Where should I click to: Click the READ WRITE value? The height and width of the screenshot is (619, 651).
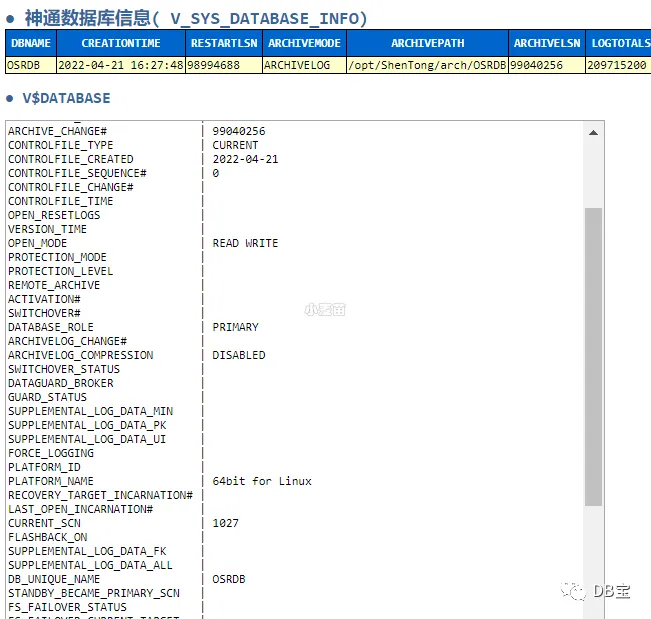245,243
